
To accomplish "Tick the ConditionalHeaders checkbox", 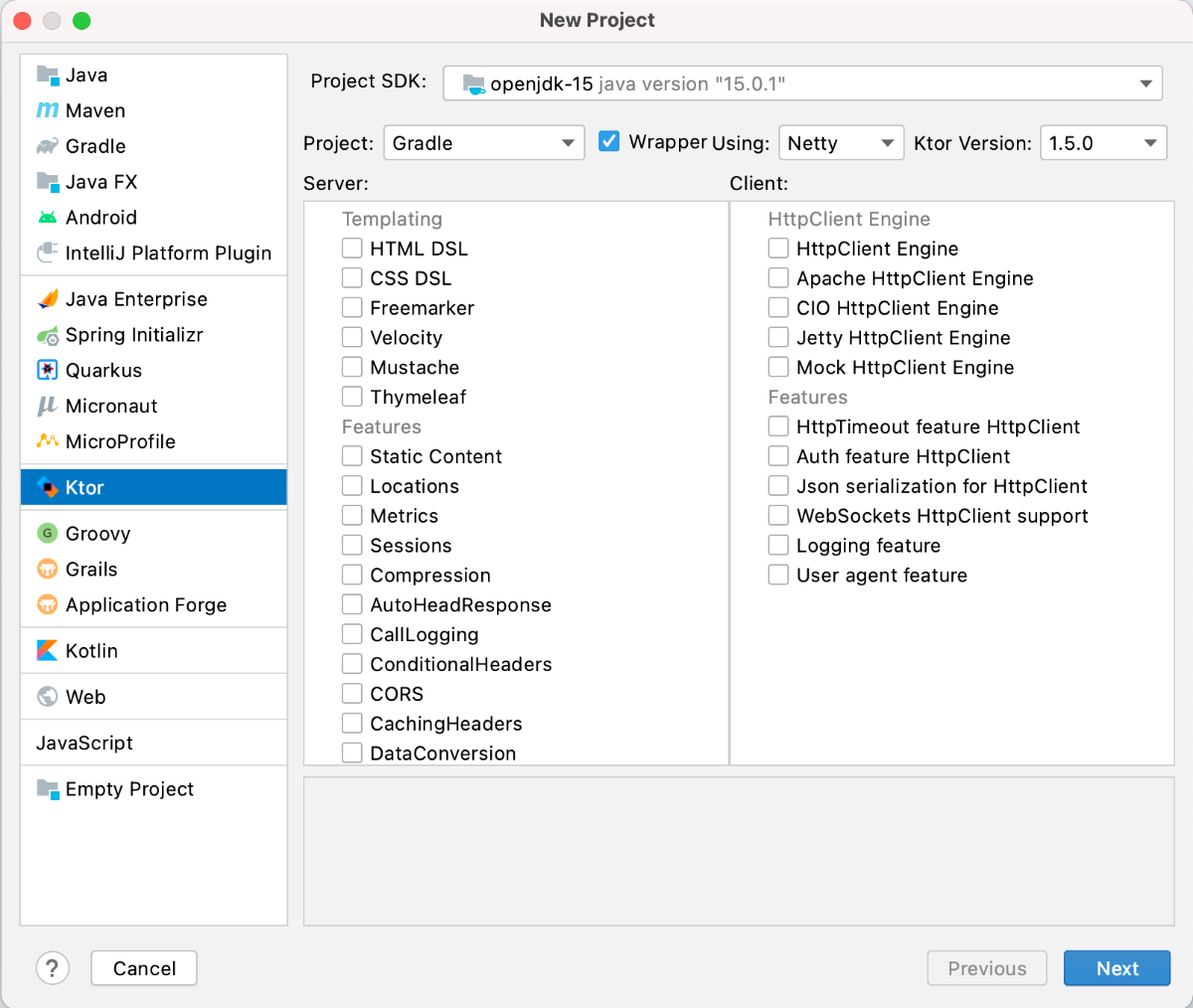I will pos(352,664).
